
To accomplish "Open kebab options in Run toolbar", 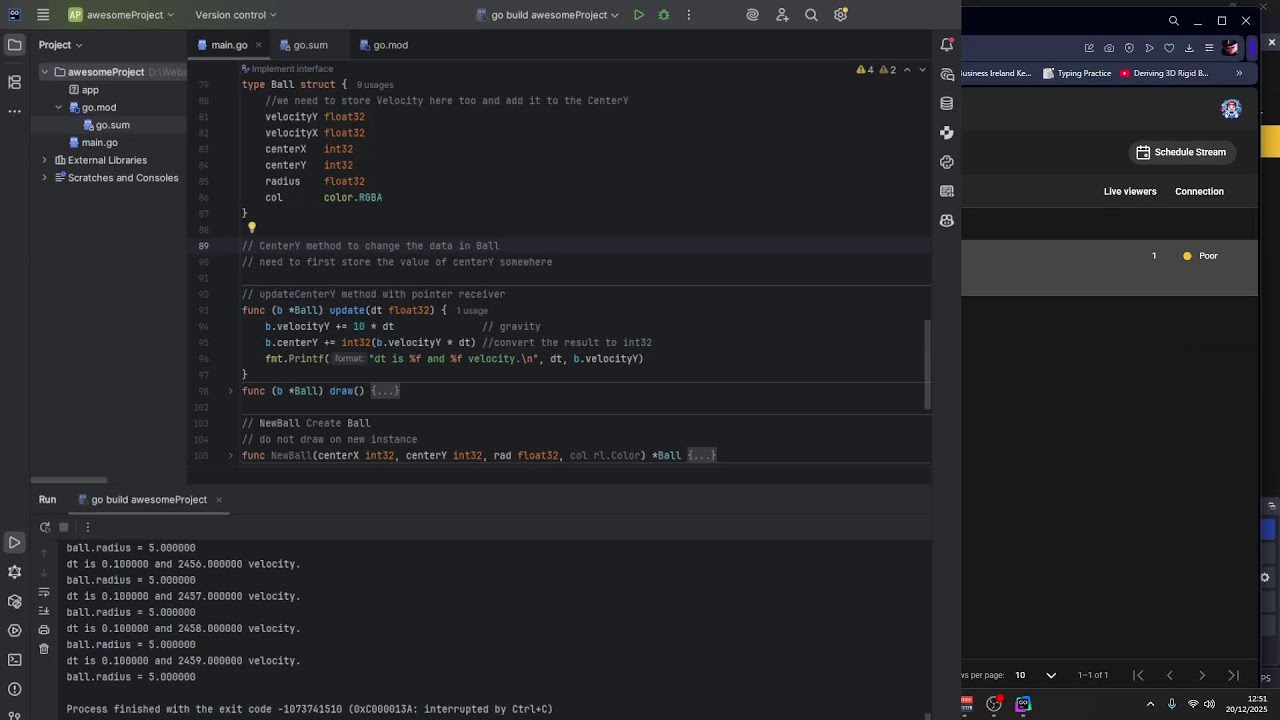I will click(88, 527).
